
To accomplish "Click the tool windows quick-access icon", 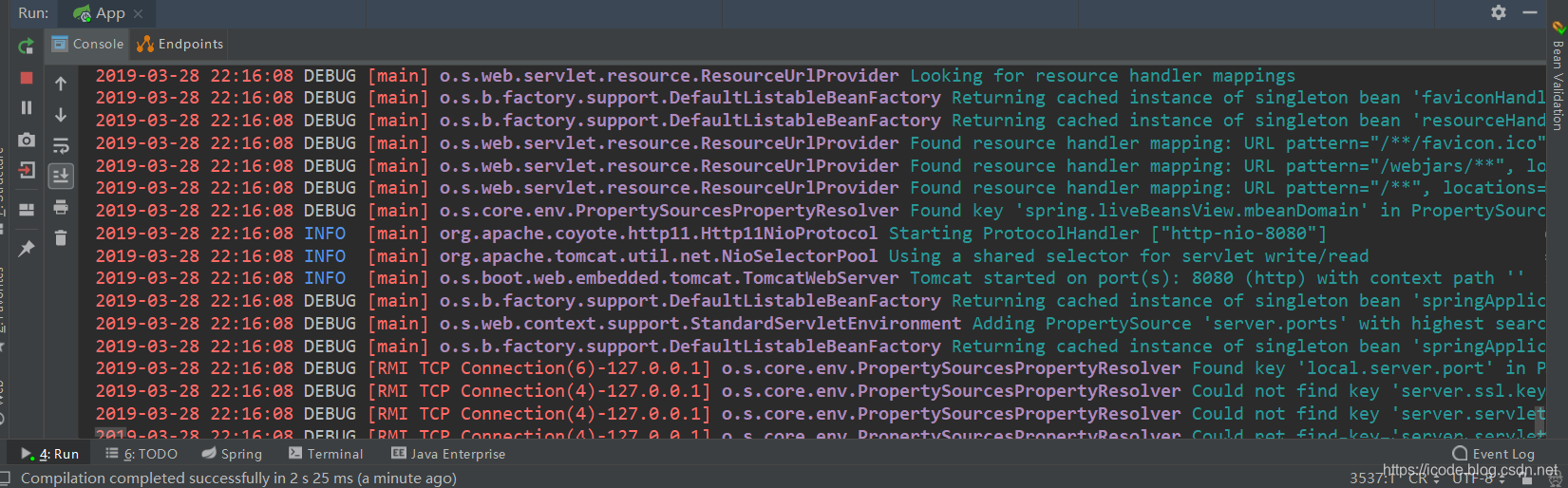I will pyautogui.click(x=6, y=478).
